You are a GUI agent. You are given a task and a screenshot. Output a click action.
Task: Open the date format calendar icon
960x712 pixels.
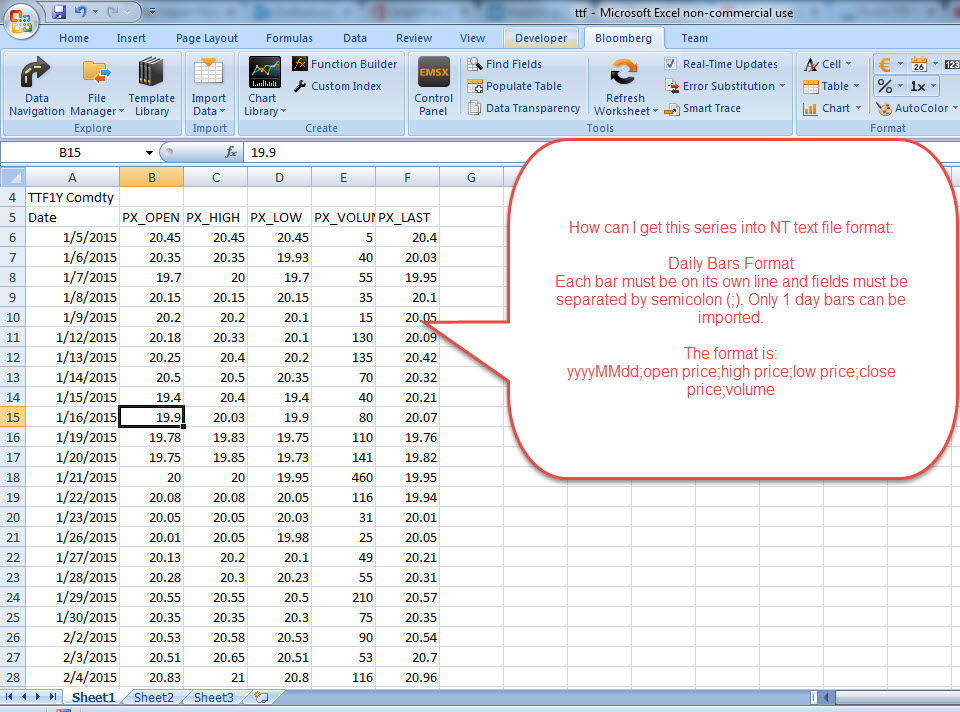pos(919,64)
